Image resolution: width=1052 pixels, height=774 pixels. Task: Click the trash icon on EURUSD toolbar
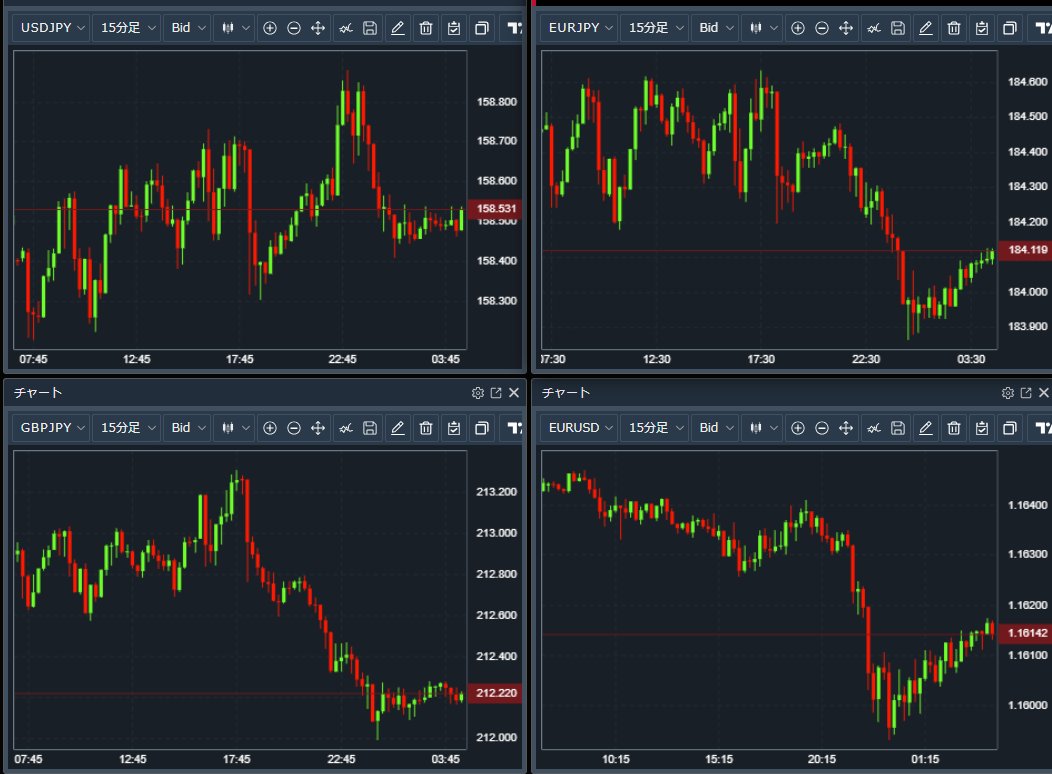pos(954,428)
